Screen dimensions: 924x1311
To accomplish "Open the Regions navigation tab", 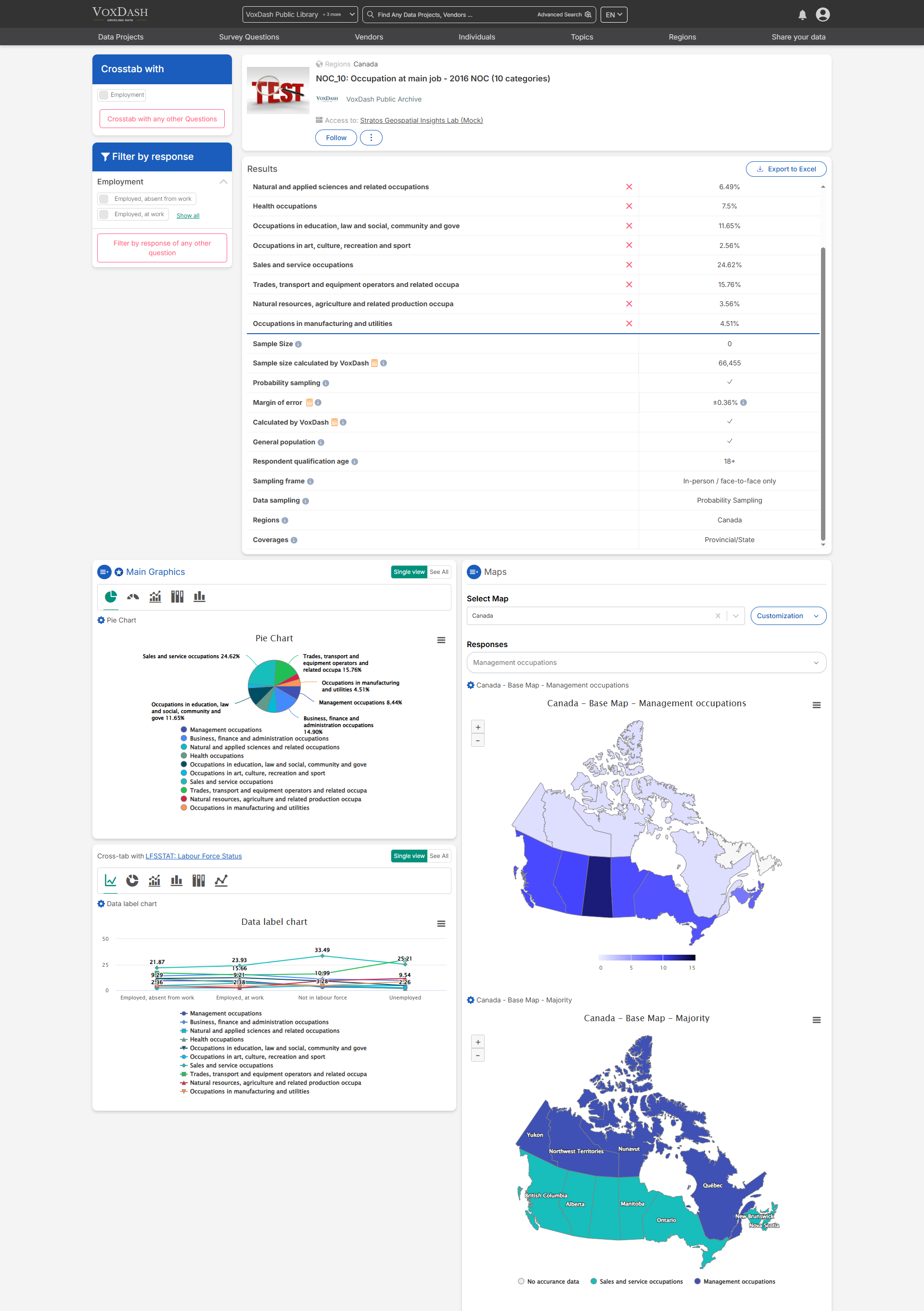I will click(682, 37).
